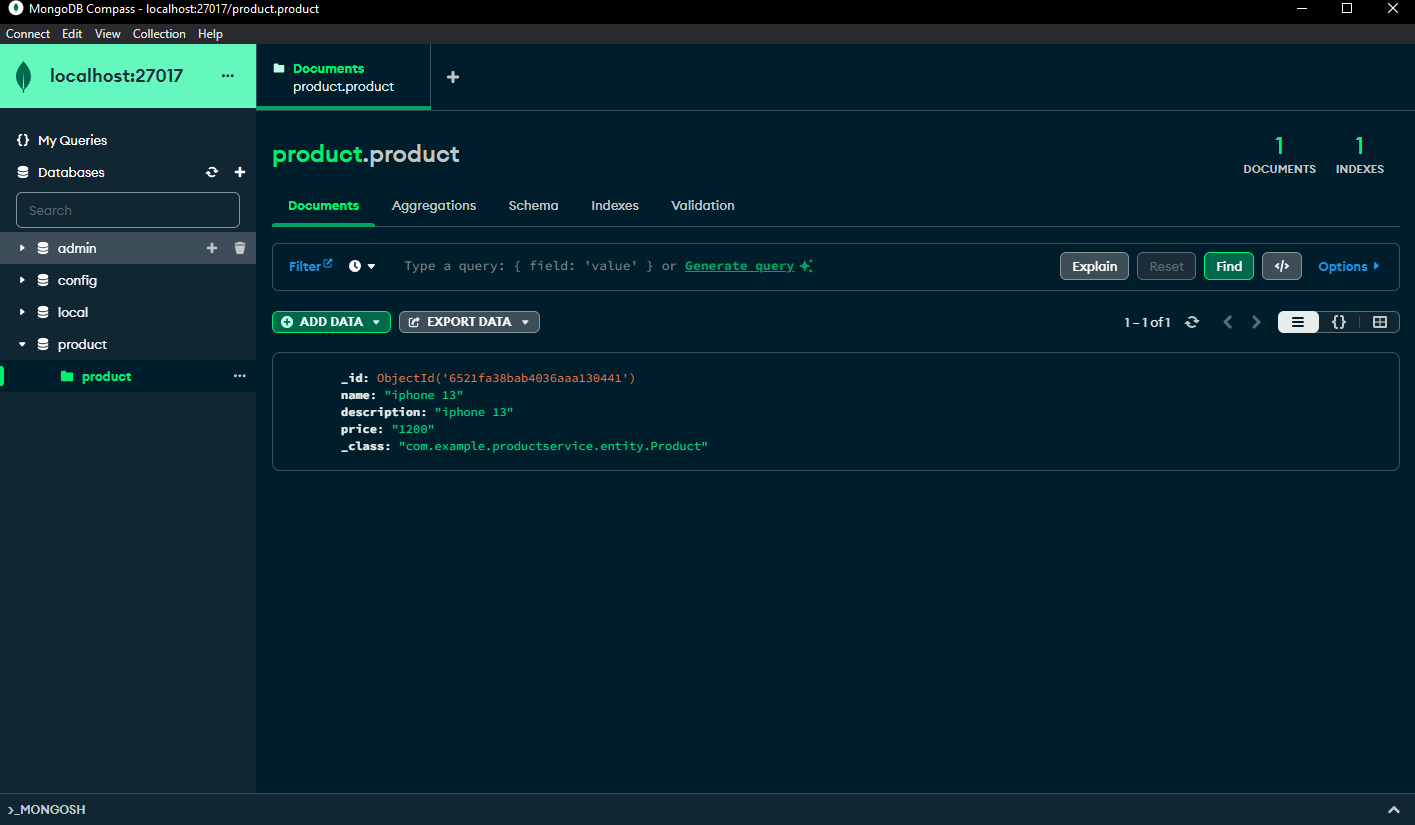Create a new database with the plus icon
Image resolution: width=1415 pixels, height=825 pixels.
[x=240, y=172]
